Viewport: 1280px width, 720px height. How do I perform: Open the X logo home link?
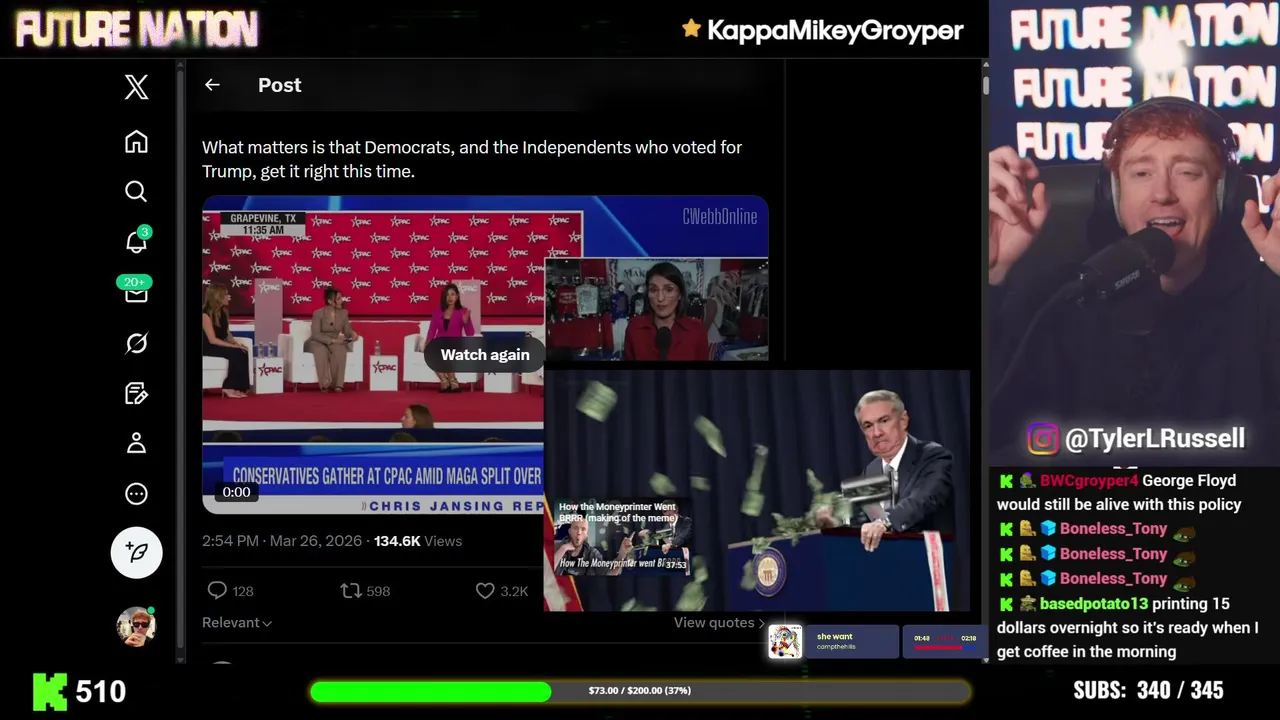point(136,87)
